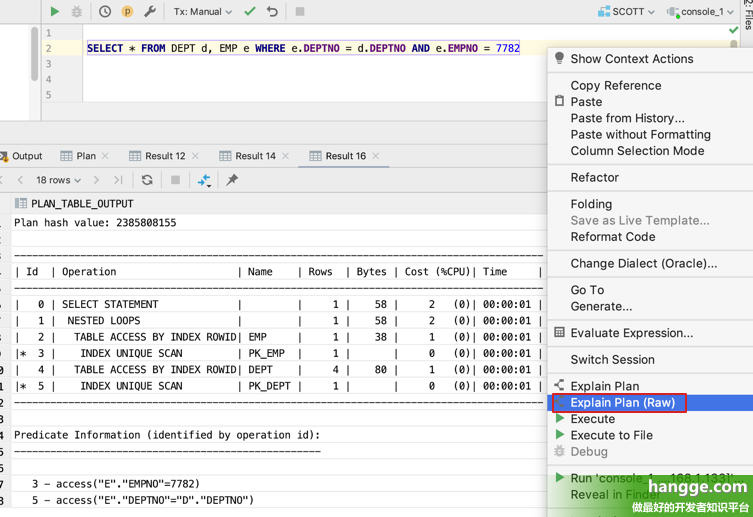Image resolution: width=753 pixels, height=517 pixels.
Task: Close the Result 12 tab
Action: (x=195, y=156)
